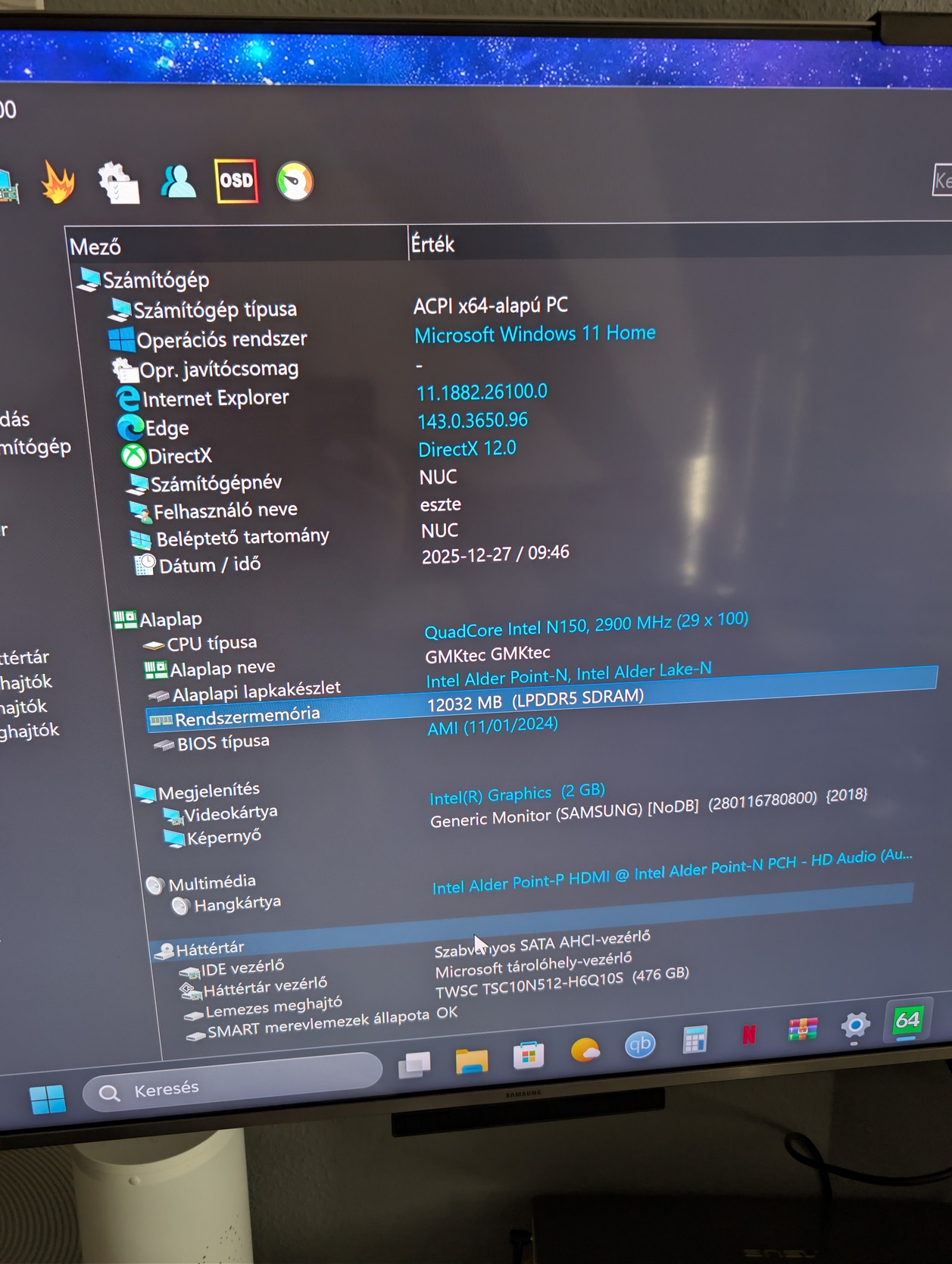Image resolution: width=952 pixels, height=1264 pixels.
Task: Click the AMI (11/01/2024) BIOS link
Action: pos(492,726)
